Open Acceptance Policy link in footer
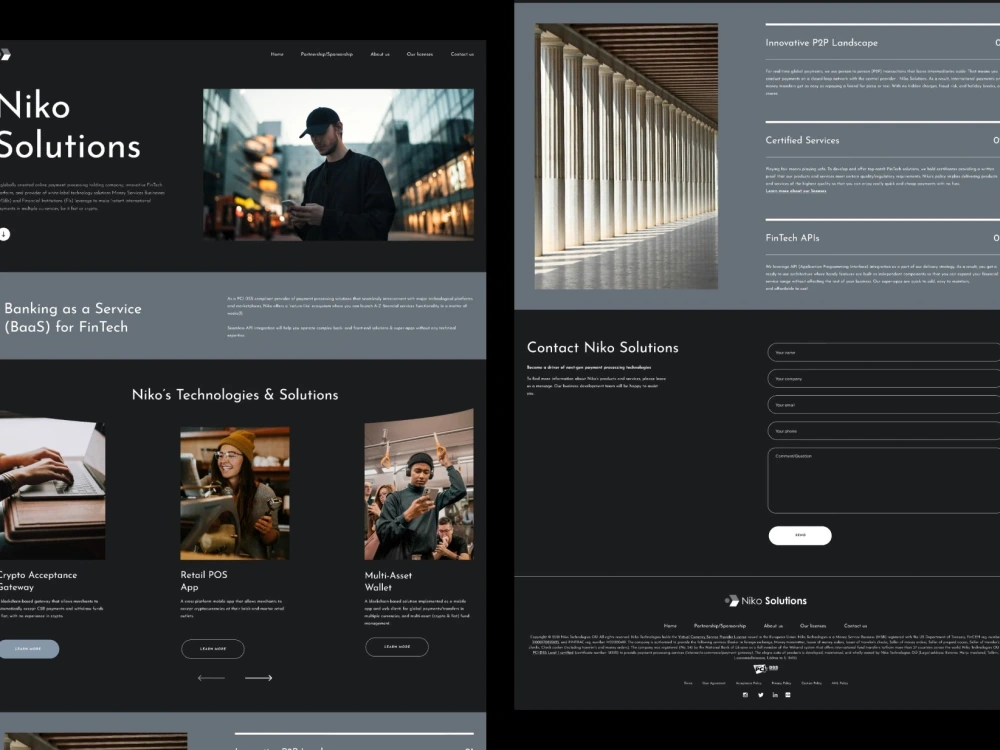 749,683
